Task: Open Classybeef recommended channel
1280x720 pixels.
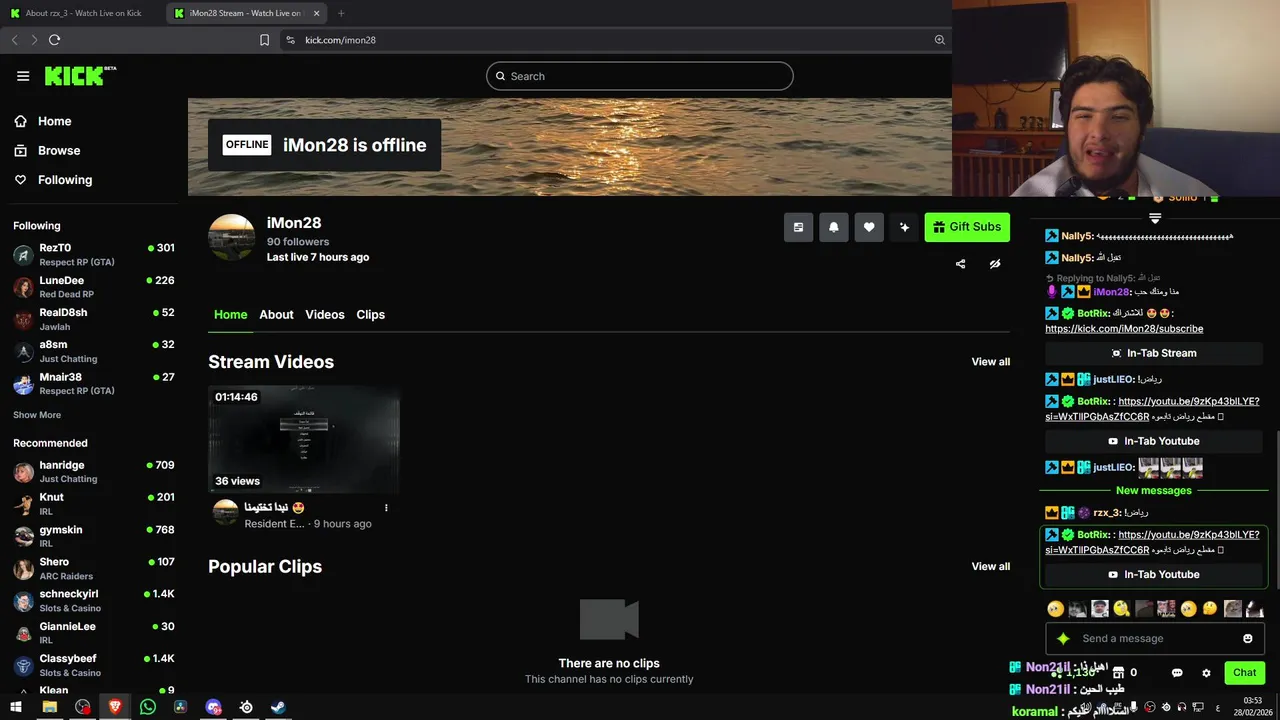Action: point(94,665)
